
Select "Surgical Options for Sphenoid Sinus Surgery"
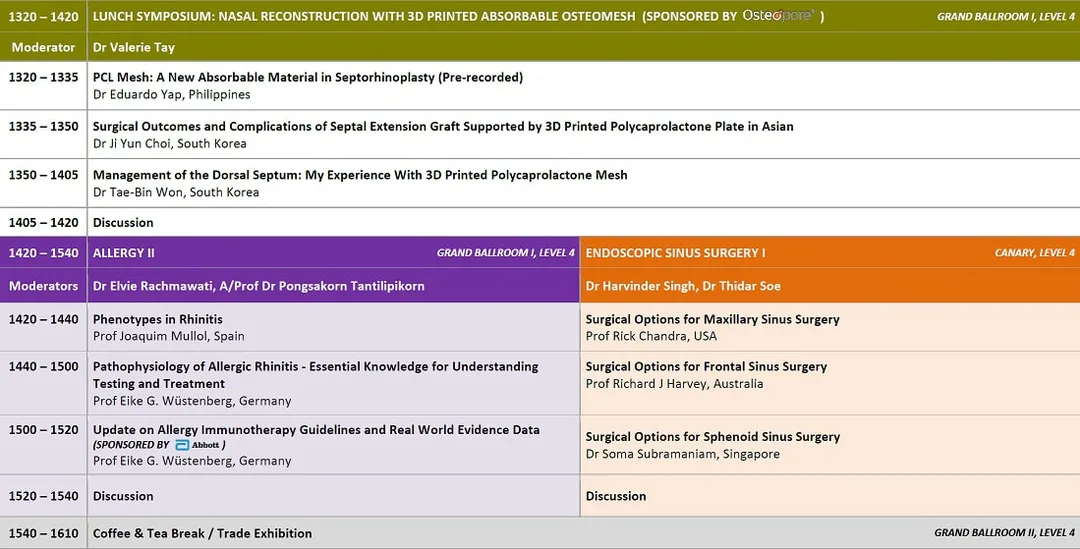[713, 437]
